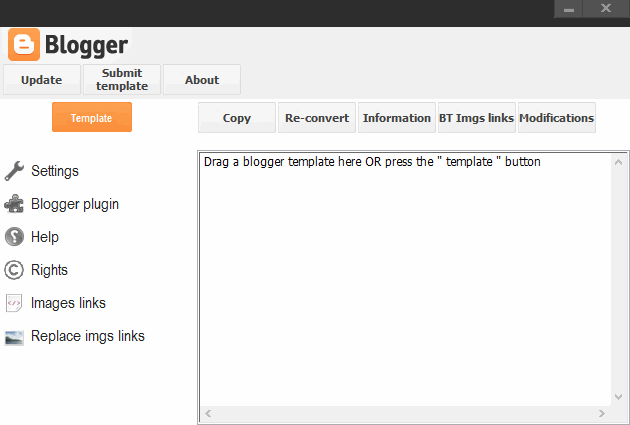The height and width of the screenshot is (425, 630).
Task: Click the horizontal scrollbar left arrow
Action: [x=208, y=413]
